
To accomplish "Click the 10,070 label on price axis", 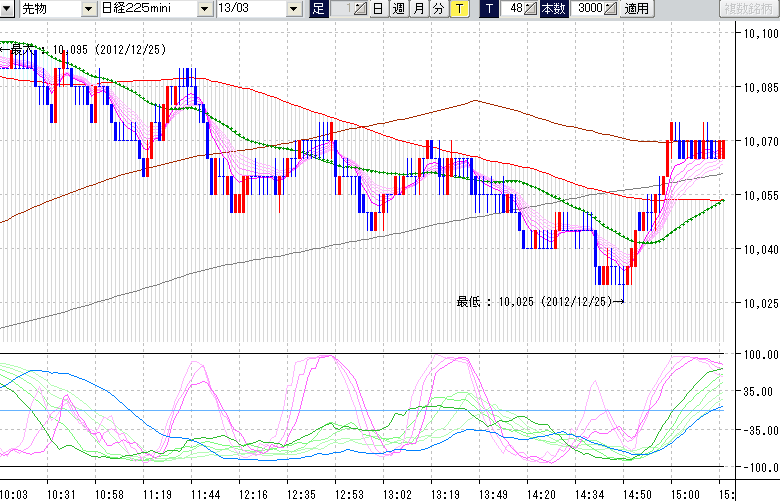I will click(x=757, y=141).
